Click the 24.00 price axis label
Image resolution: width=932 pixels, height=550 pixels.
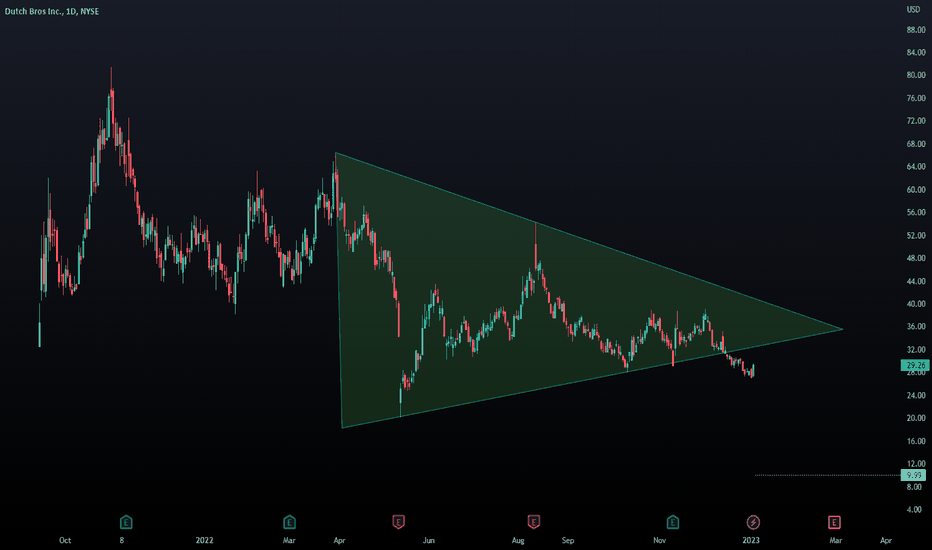pos(916,395)
